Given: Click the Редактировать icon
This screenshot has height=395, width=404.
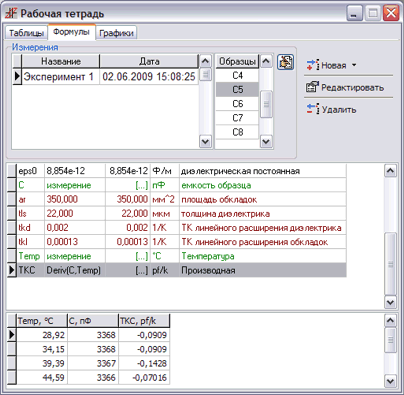Looking at the screenshot, I should point(312,87).
